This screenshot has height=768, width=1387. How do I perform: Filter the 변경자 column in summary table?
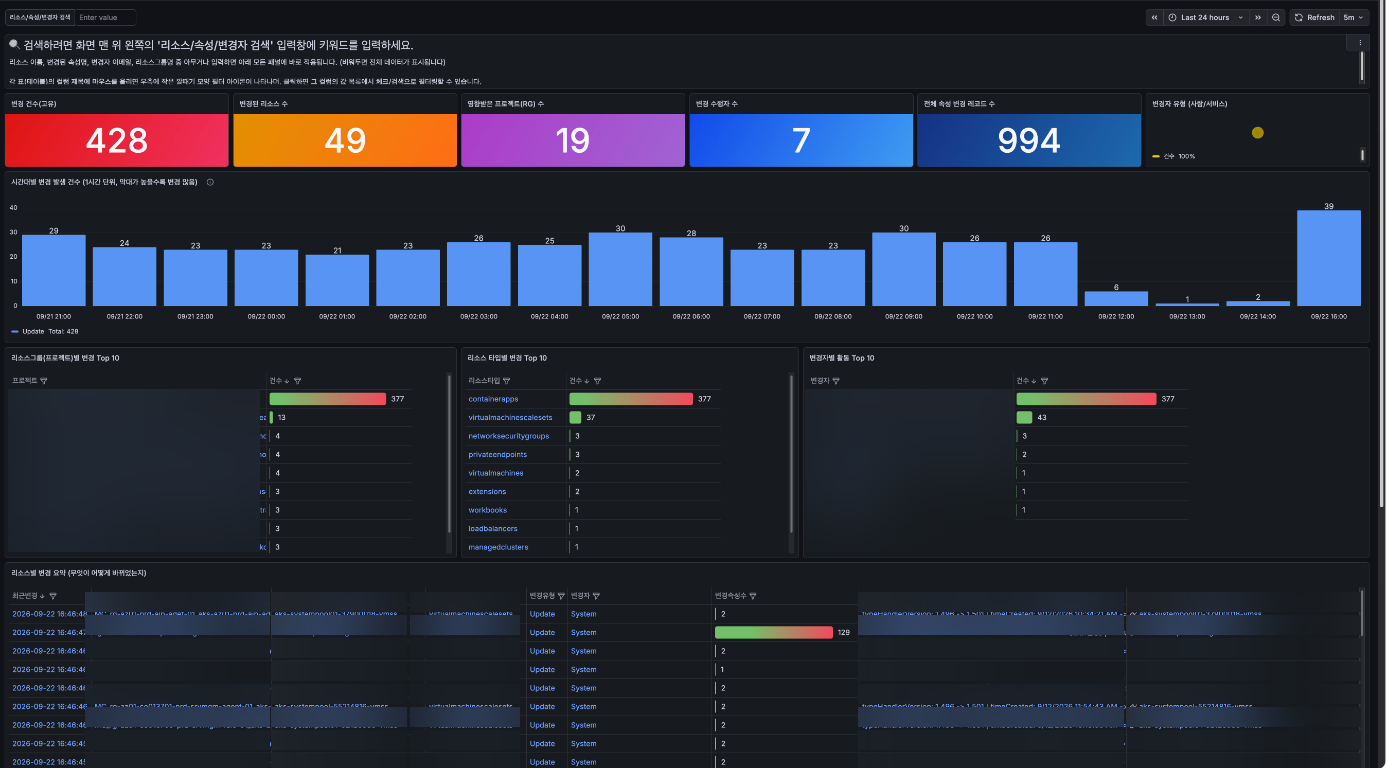[x=596, y=595]
